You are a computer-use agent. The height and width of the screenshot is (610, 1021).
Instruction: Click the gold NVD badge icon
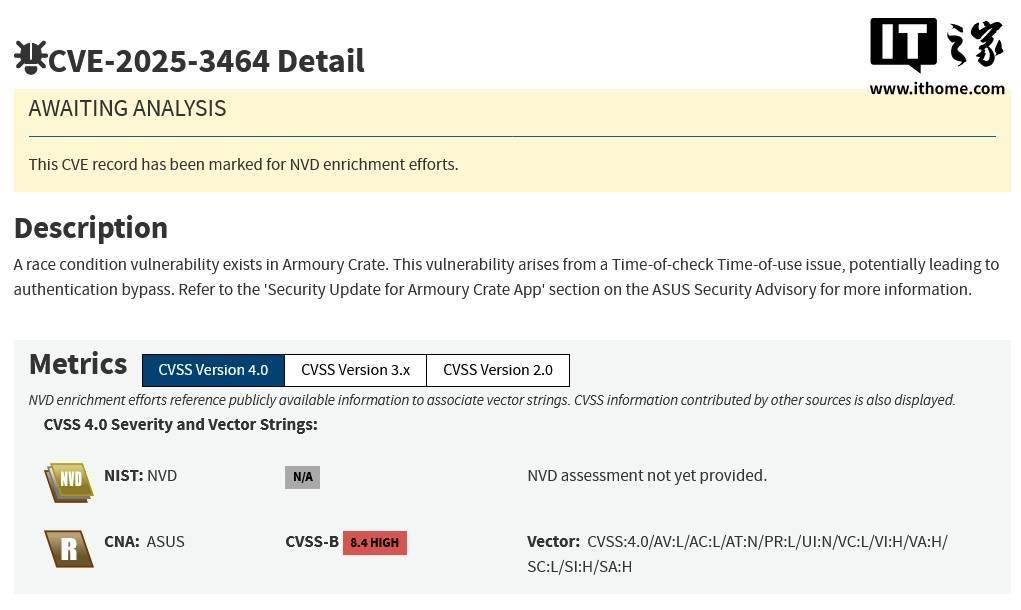(x=69, y=482)
